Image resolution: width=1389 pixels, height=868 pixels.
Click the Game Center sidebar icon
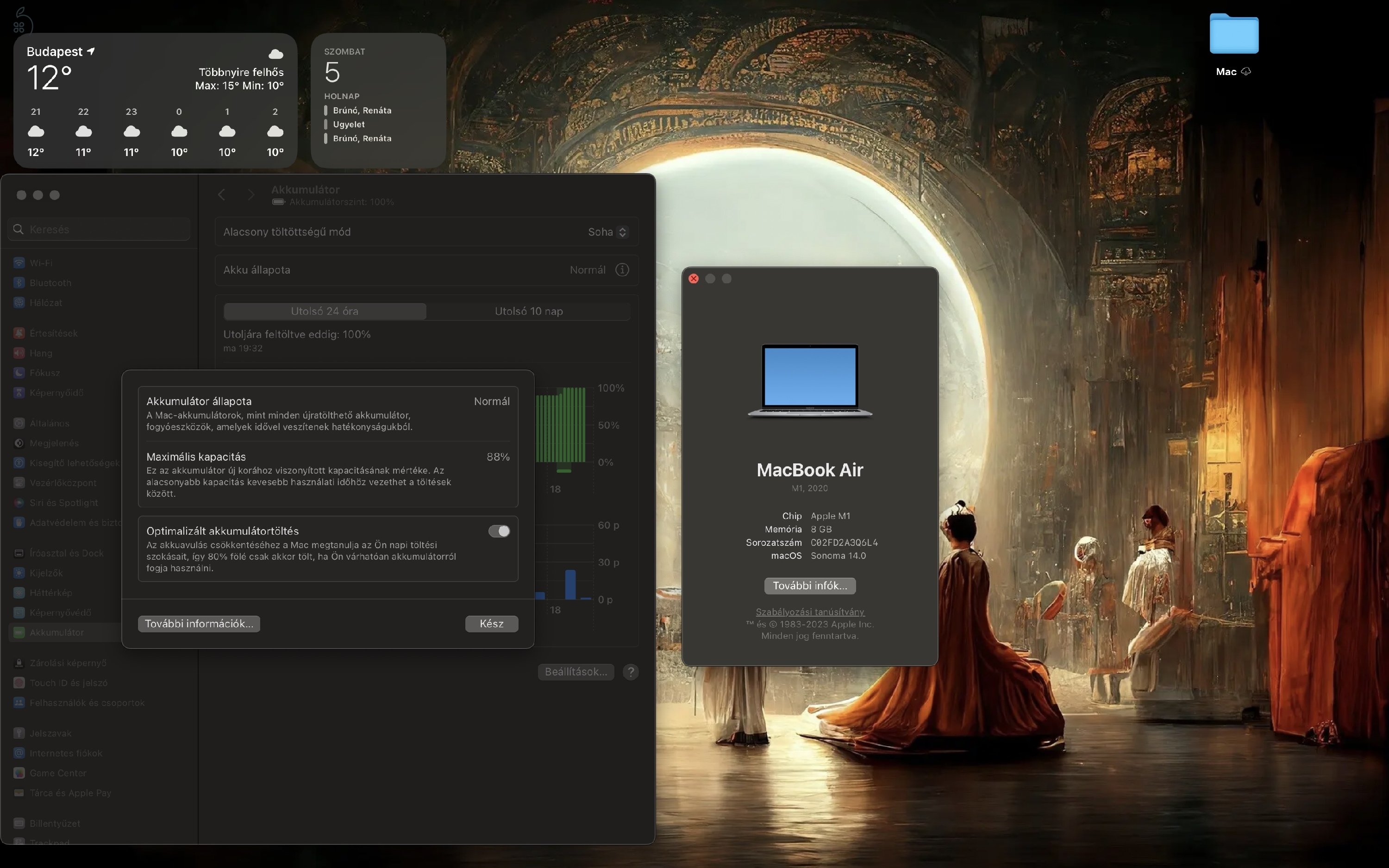(x=19, y=773)
